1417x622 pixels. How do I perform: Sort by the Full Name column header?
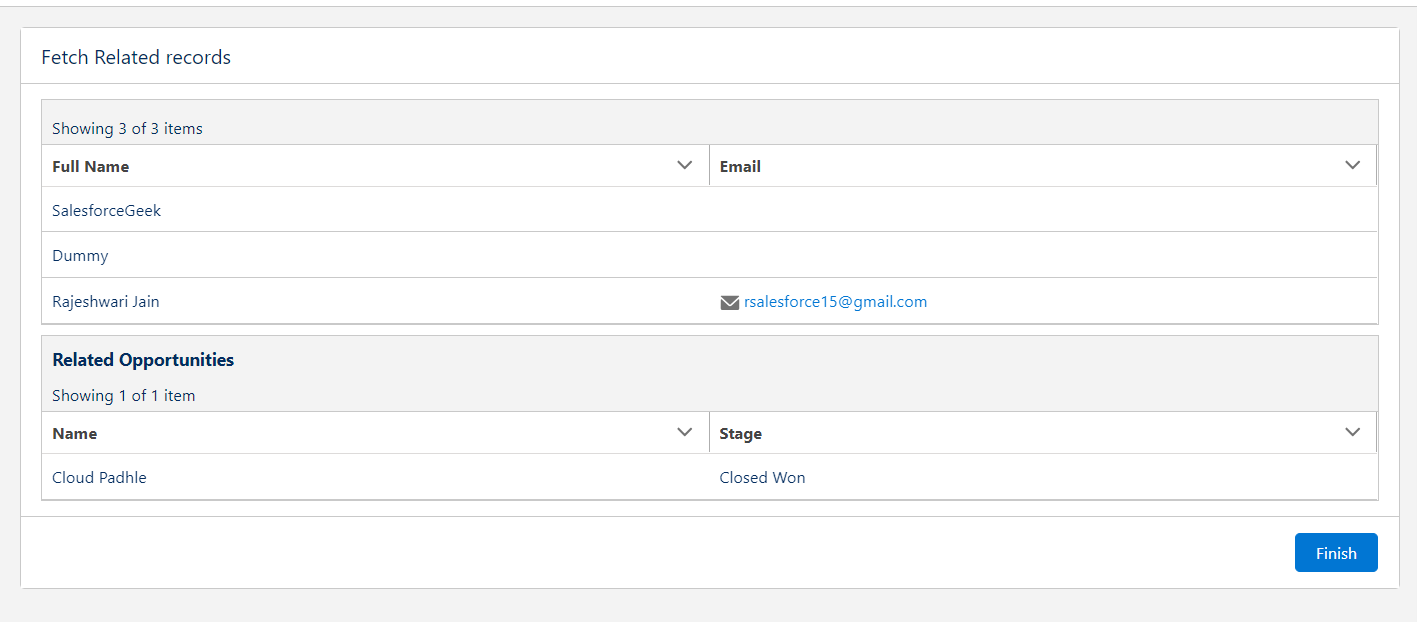point(91,166)
